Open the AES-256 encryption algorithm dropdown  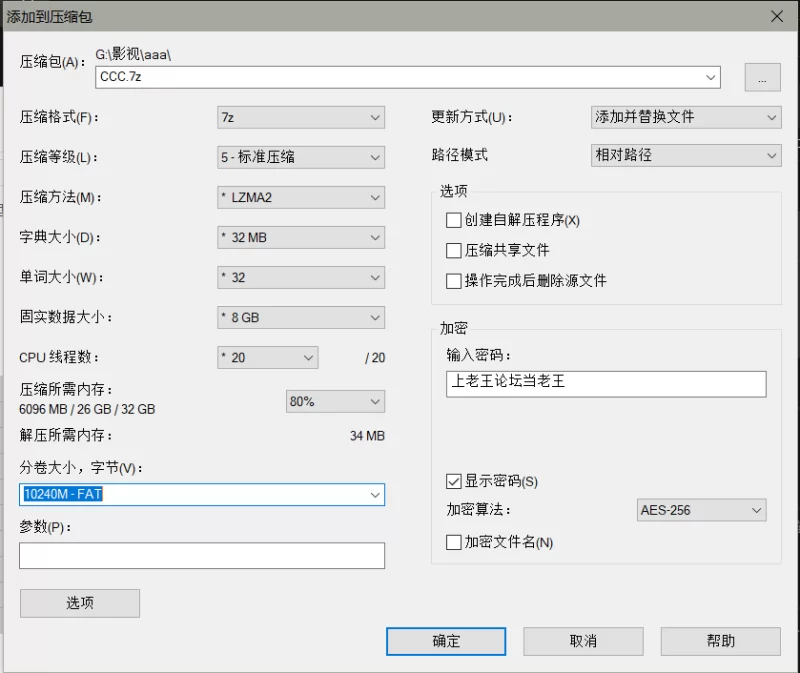pos(701,510)
